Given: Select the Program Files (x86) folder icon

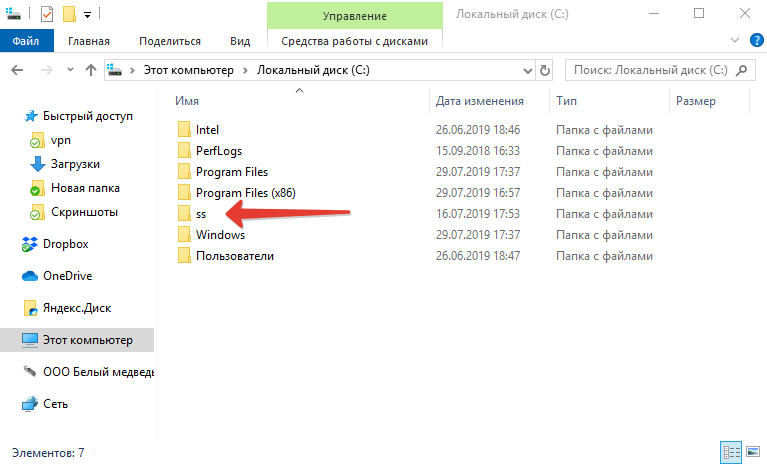Looking at the screenshot, I should [x=184, y=193].
